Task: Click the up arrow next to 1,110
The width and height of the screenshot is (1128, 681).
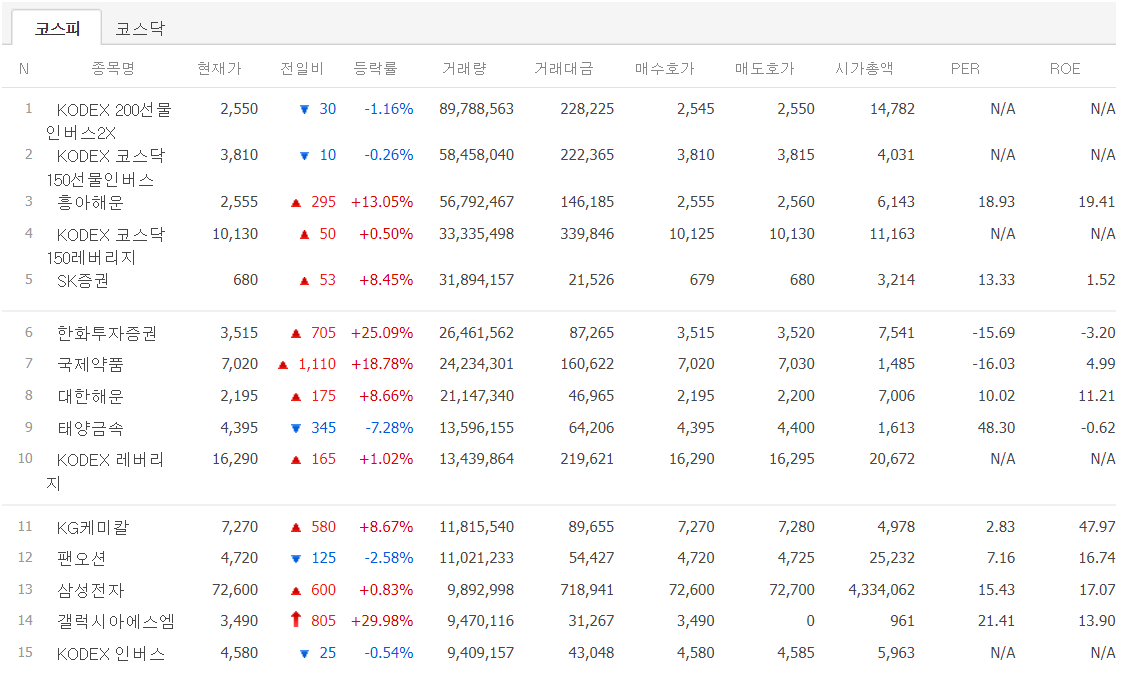Action: [283, 365]
